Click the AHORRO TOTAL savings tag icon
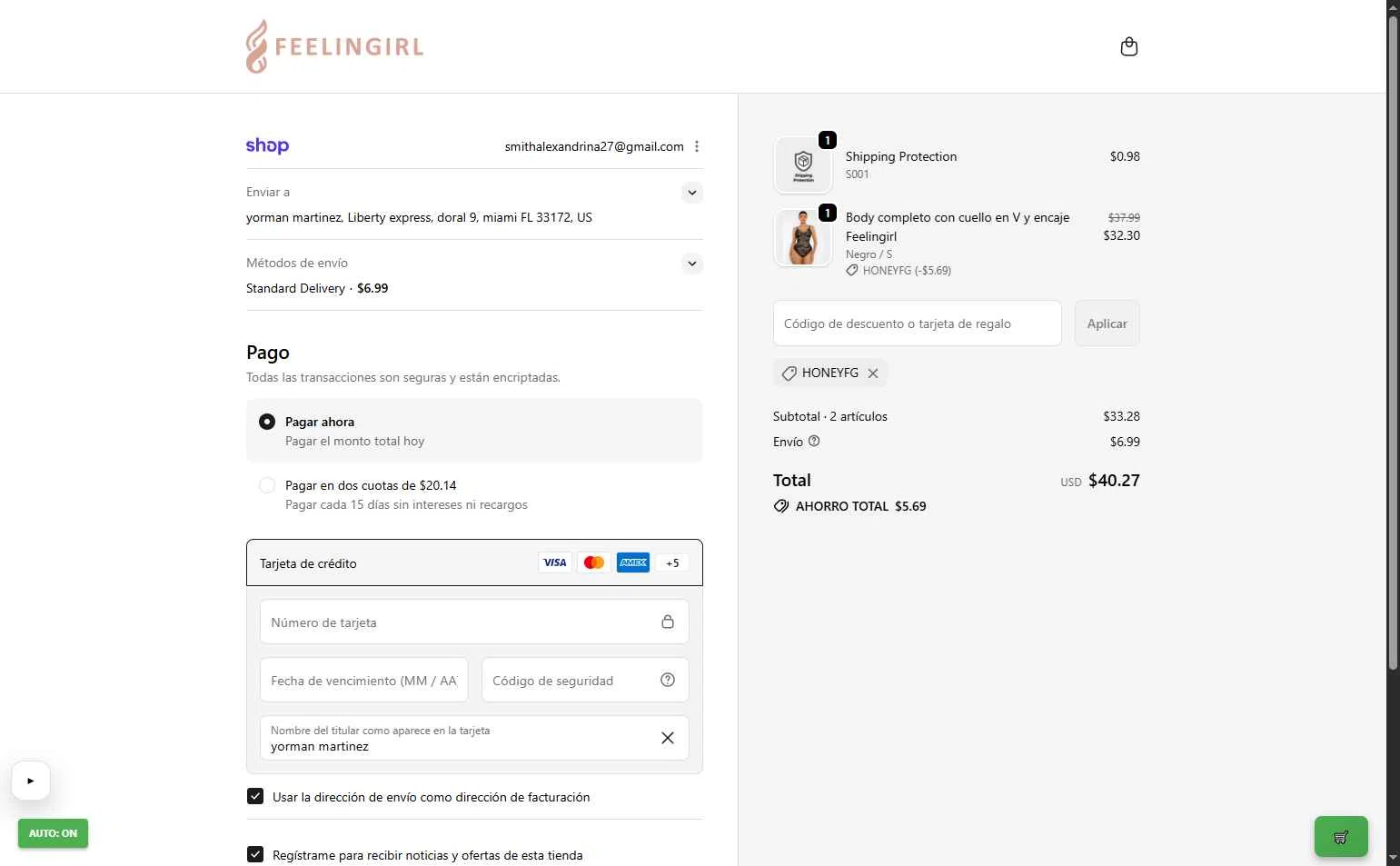The width and height of the screenshot is (1400, 866). [x=781, y=506]
